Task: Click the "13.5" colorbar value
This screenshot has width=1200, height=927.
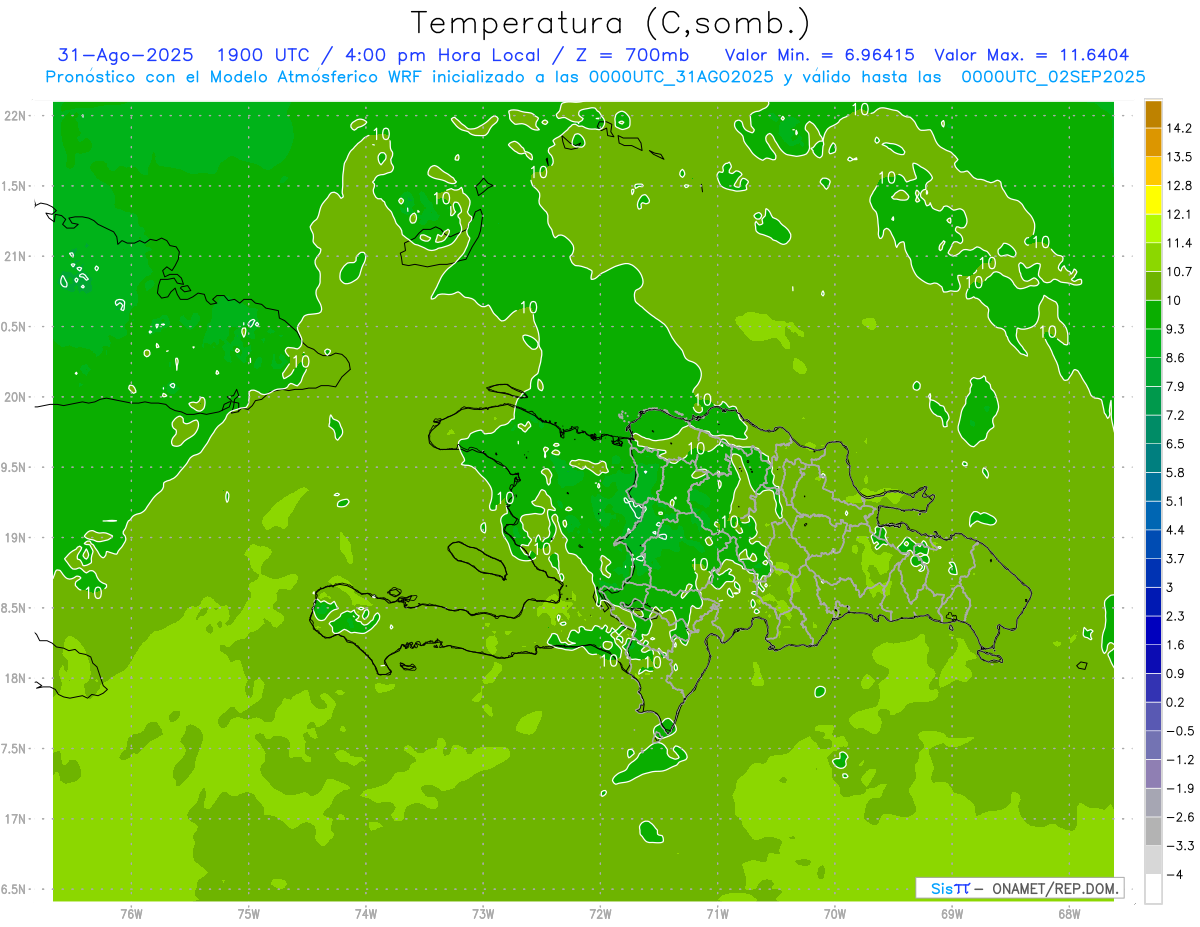Action: click(1179, 157)
